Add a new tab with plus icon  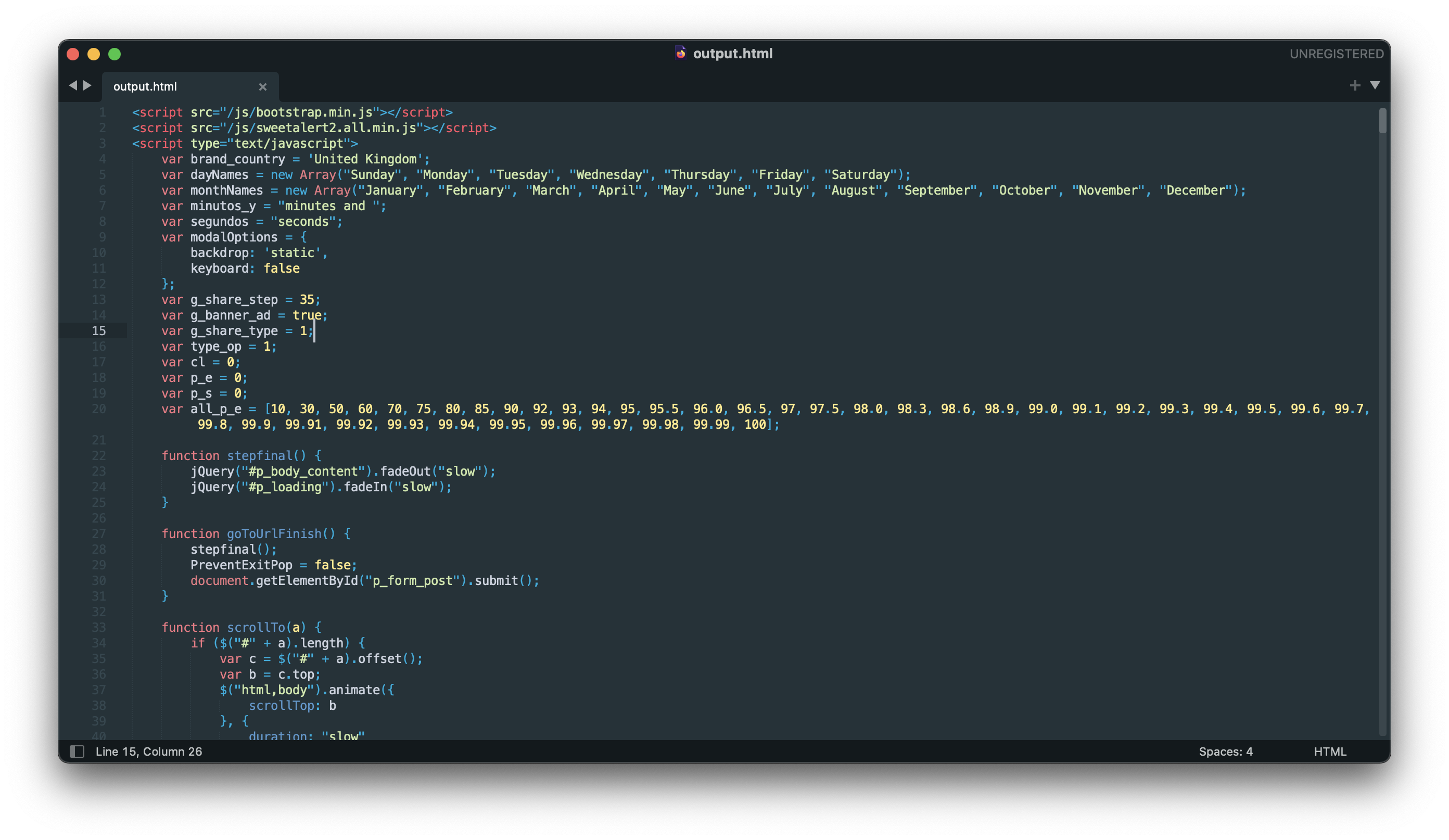pos(1355,86)
